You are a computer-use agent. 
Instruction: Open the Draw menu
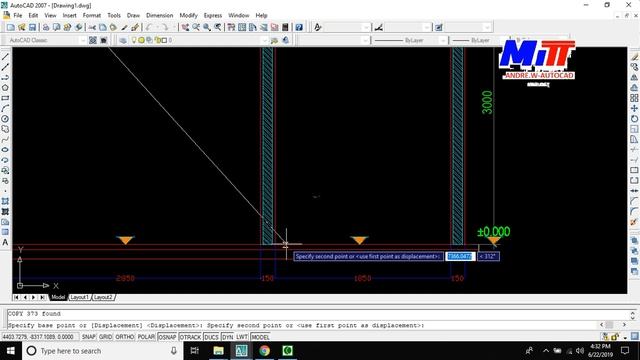tap(133, 15)
